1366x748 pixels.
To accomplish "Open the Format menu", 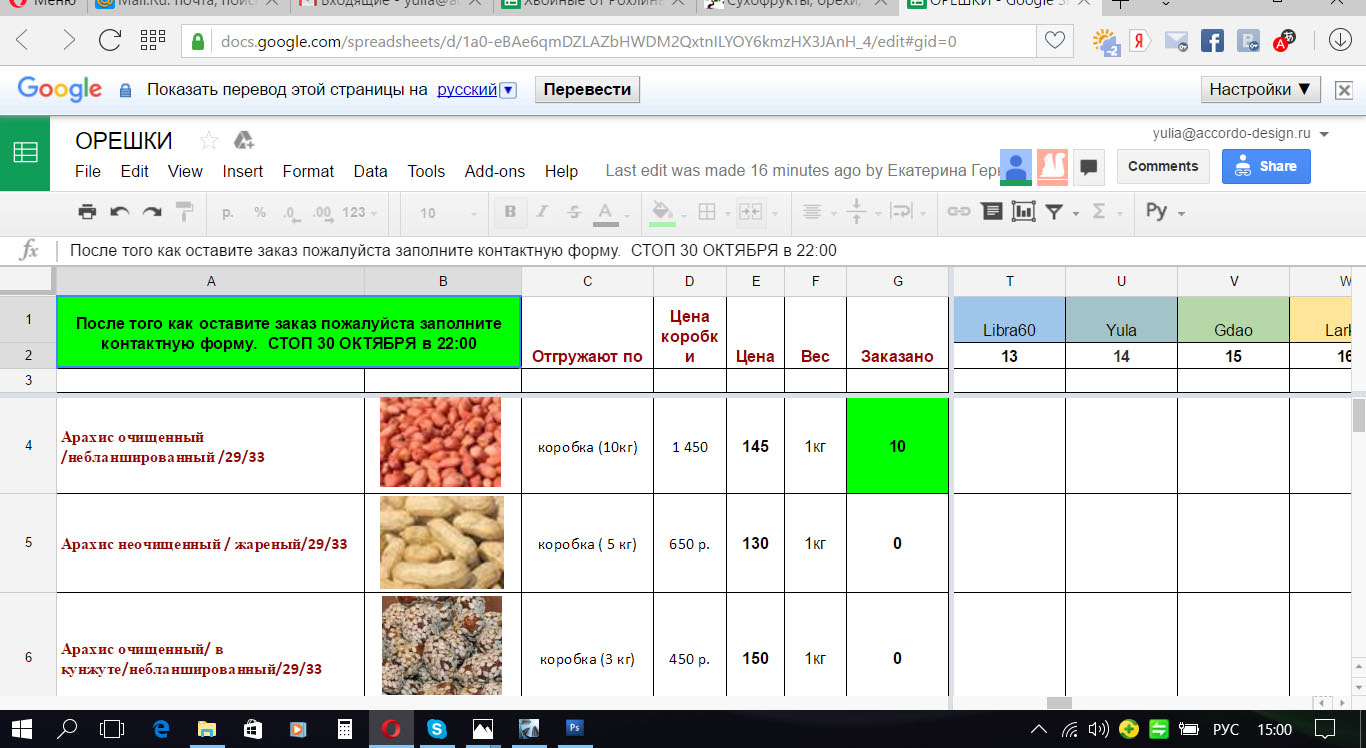I will tap(308, 171).
